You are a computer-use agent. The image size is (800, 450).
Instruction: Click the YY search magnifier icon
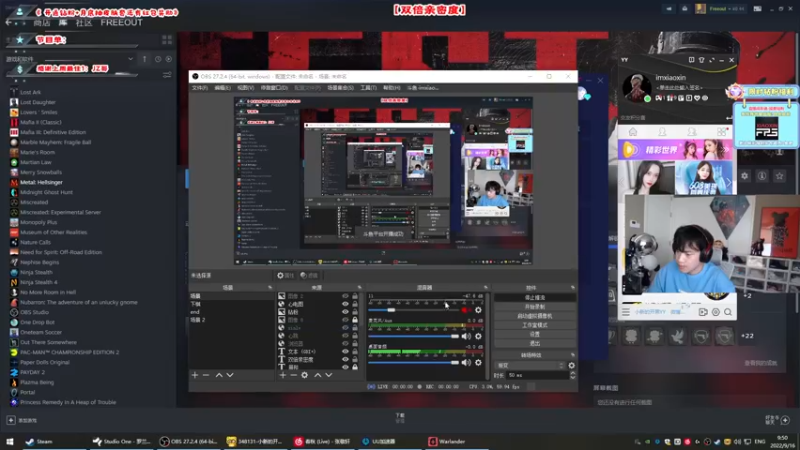pyautogui.click(x=728, y=312)
